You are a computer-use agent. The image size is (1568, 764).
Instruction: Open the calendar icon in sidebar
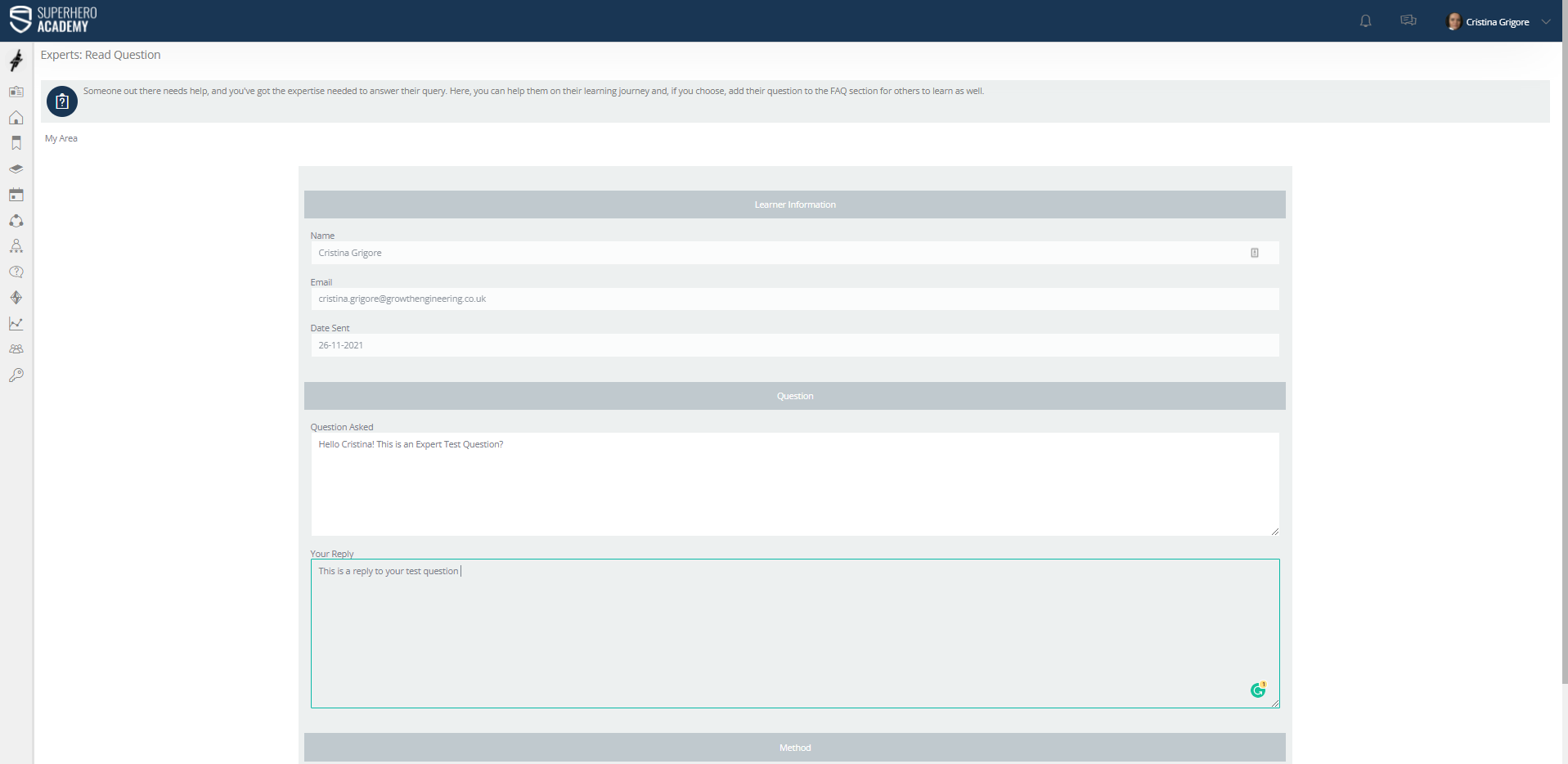[x=16, y=195]
